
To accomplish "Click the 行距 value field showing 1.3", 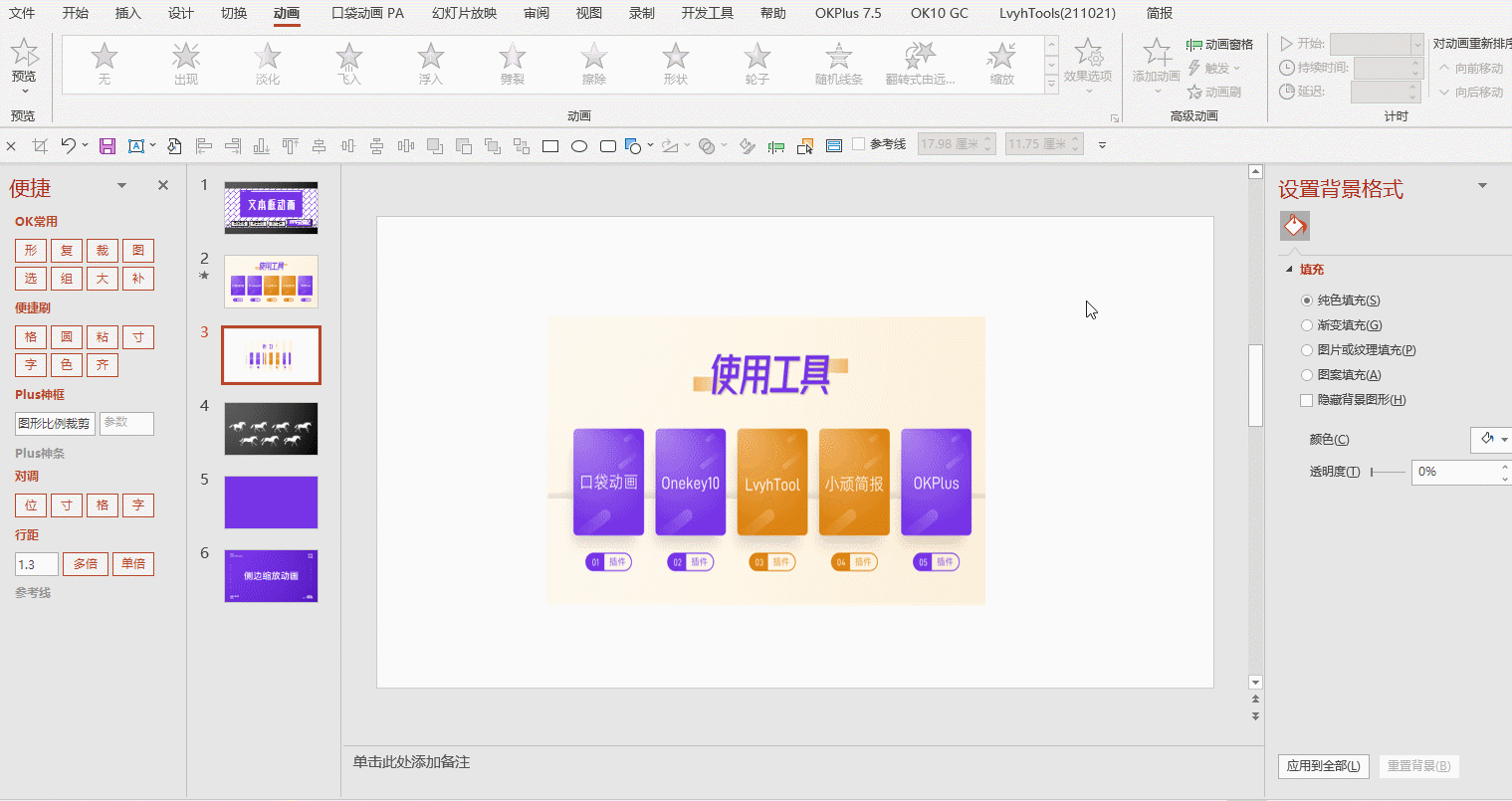I will (x=37, y=564).
